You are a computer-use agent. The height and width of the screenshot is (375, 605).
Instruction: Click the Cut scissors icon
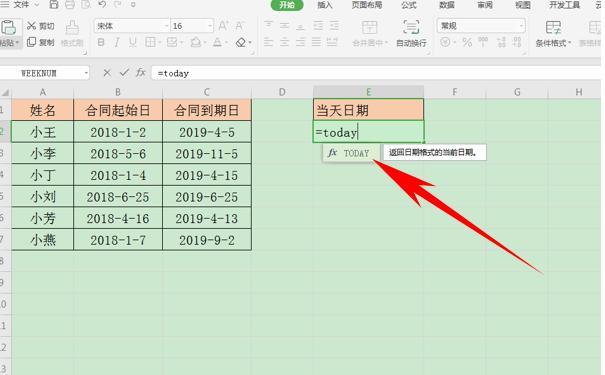click(x=32, y=26)
